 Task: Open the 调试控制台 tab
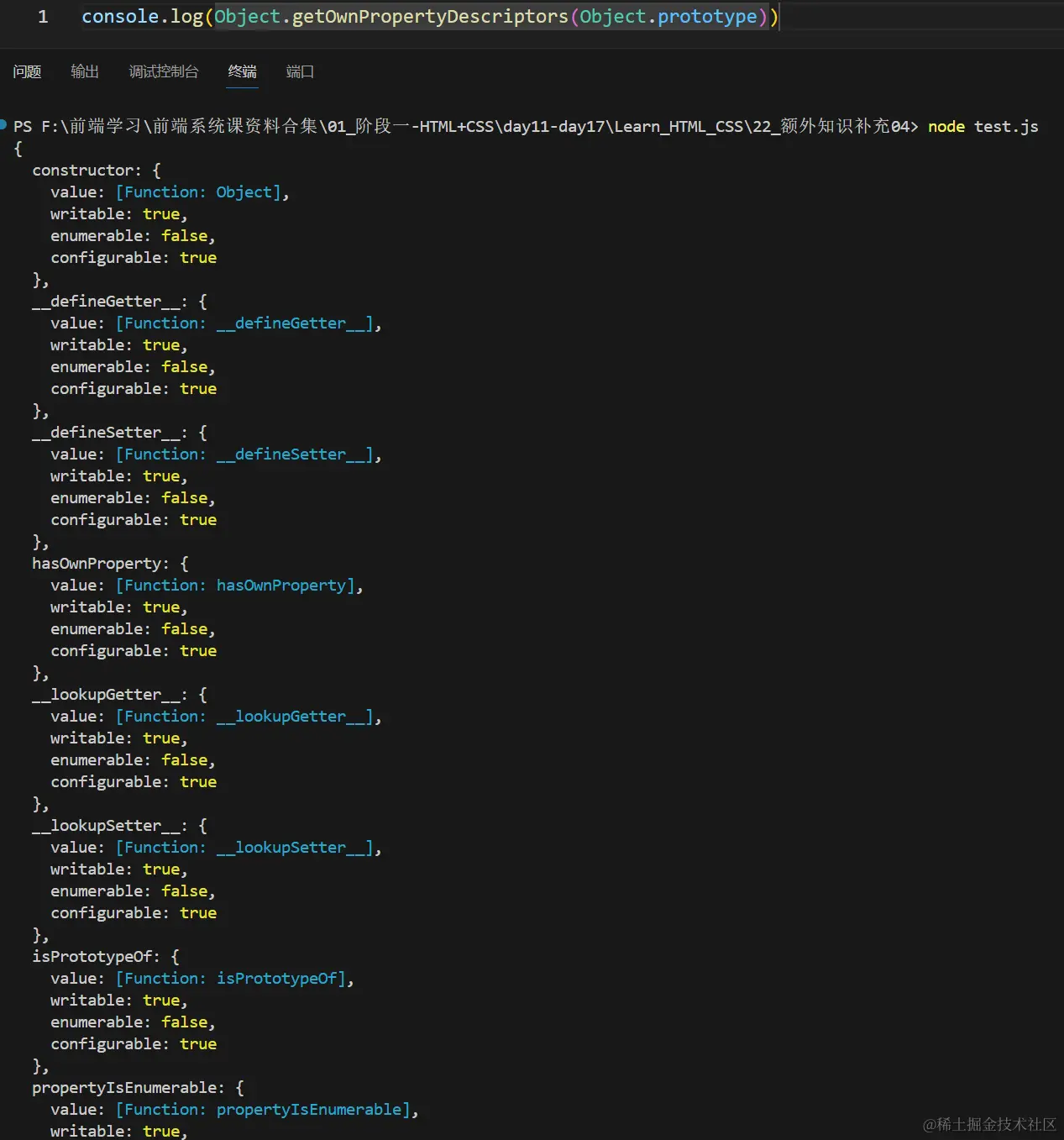[x=164, y=71]
